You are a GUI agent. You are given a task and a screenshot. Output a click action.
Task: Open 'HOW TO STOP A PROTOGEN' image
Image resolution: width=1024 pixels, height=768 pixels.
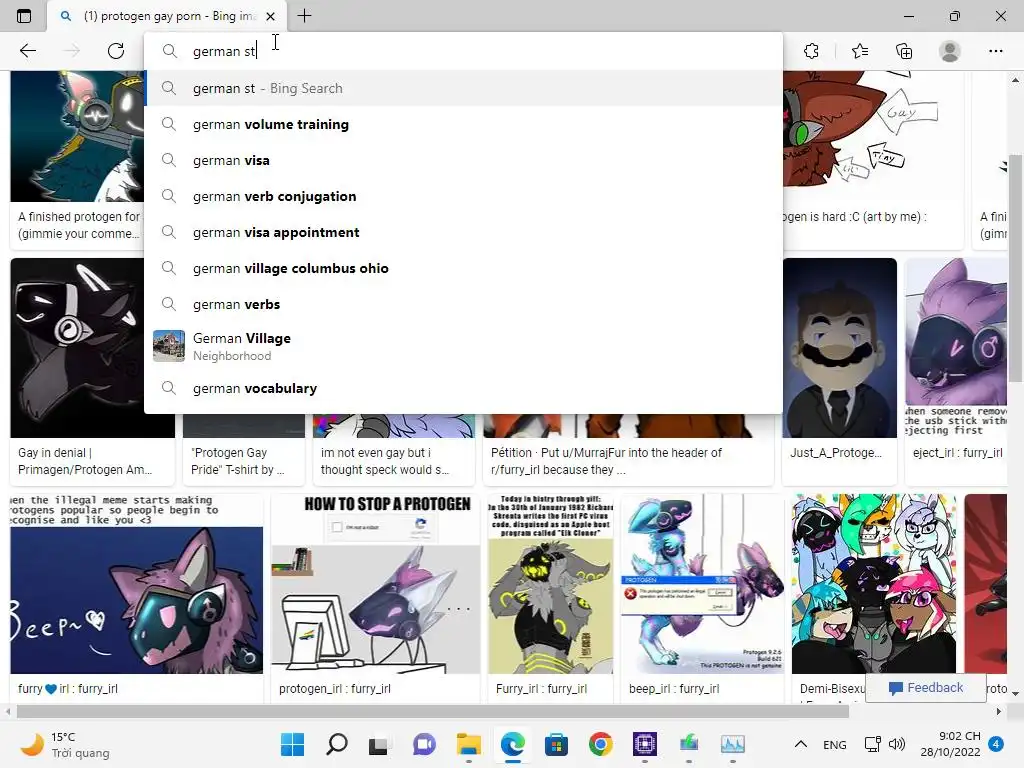click(x=376, y=584)
